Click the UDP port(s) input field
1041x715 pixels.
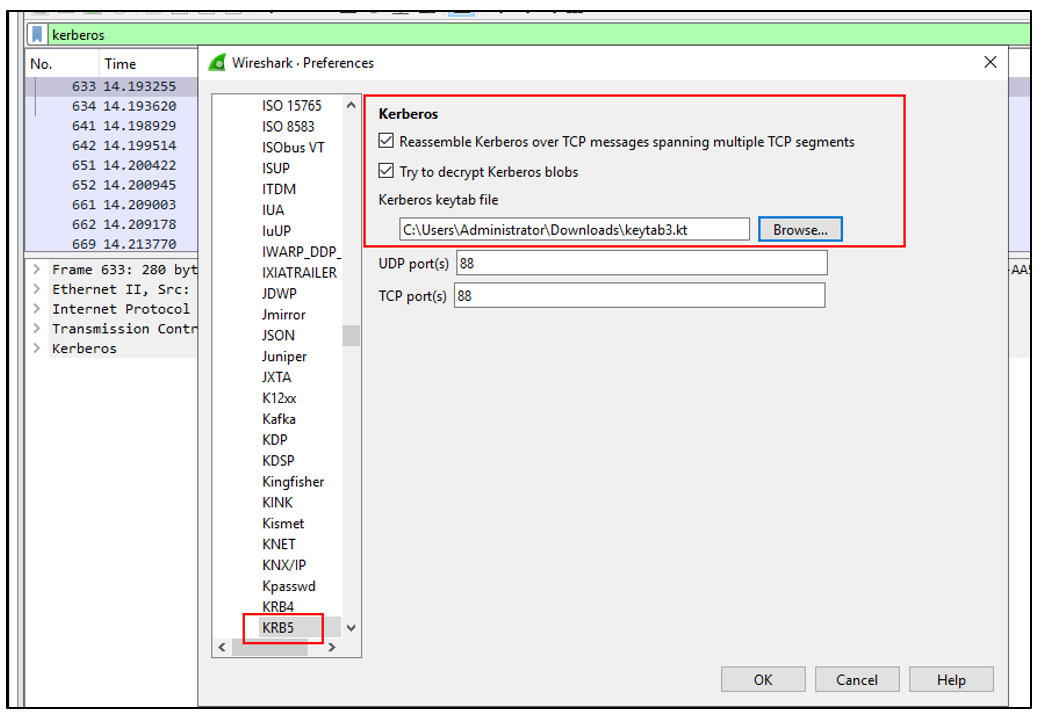tap(641, 263)
